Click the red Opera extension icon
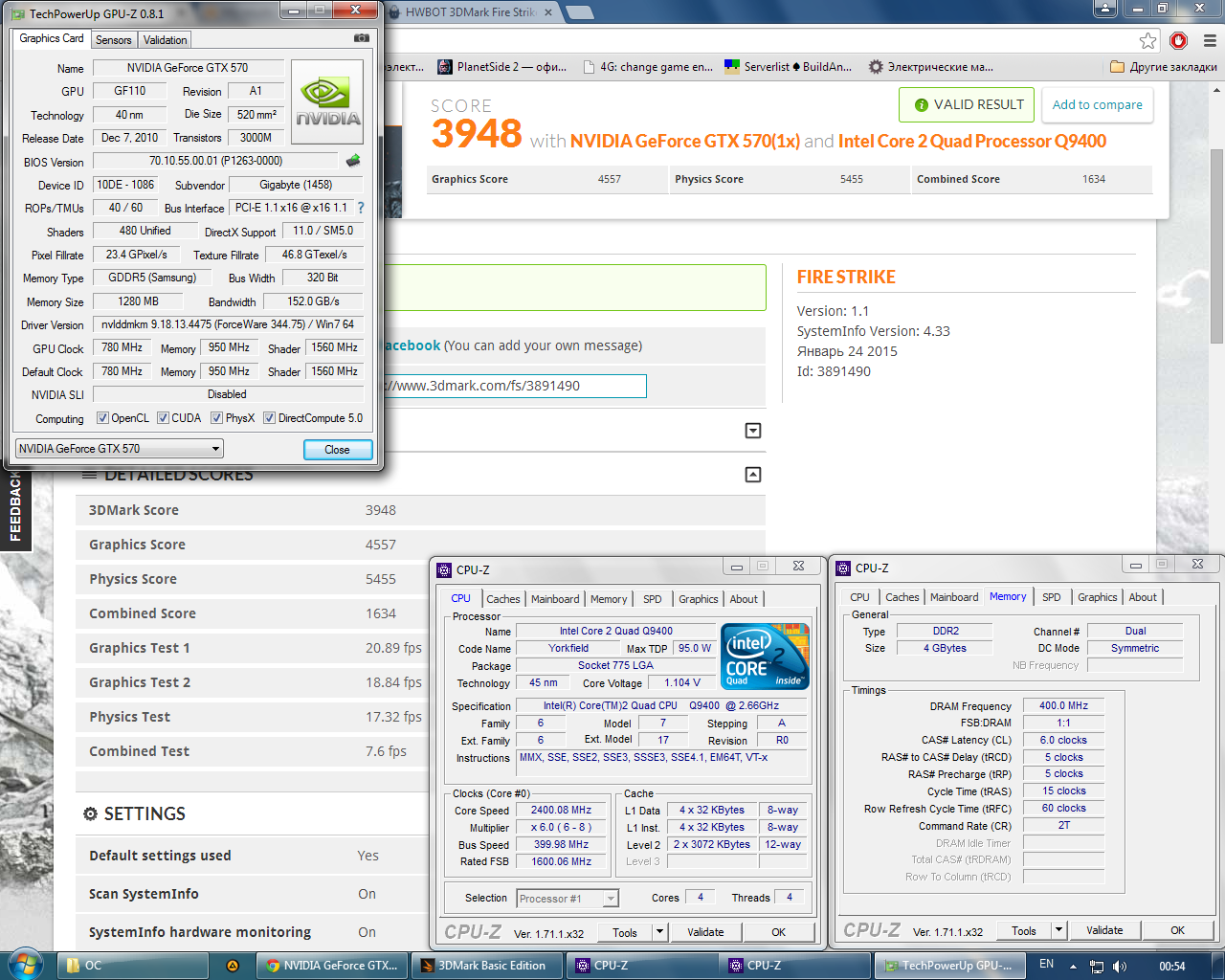The height and width of the screenshot is (980, 1225). click(1178, 40)
